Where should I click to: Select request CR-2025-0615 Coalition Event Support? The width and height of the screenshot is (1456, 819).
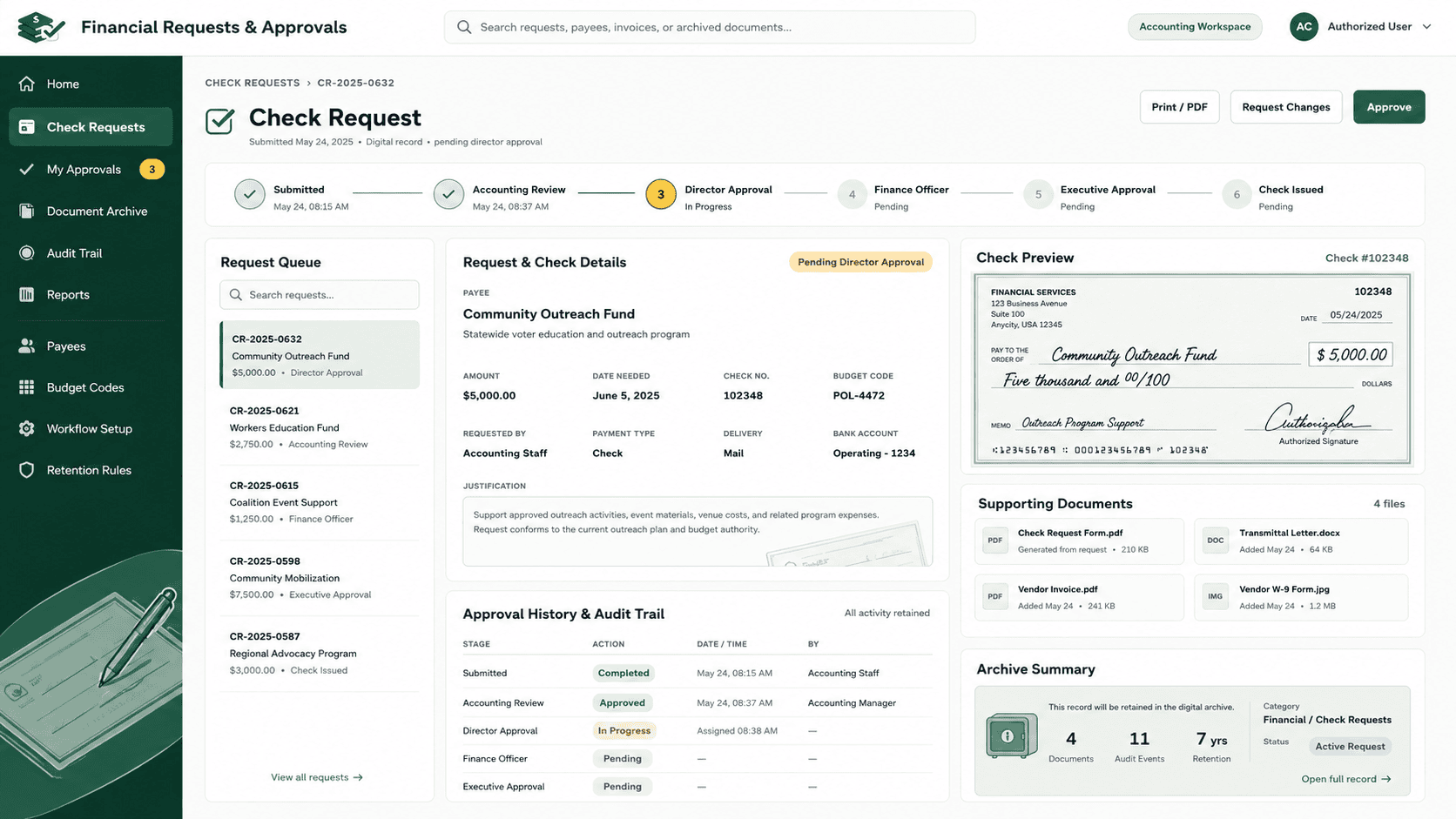pos(320,502)
